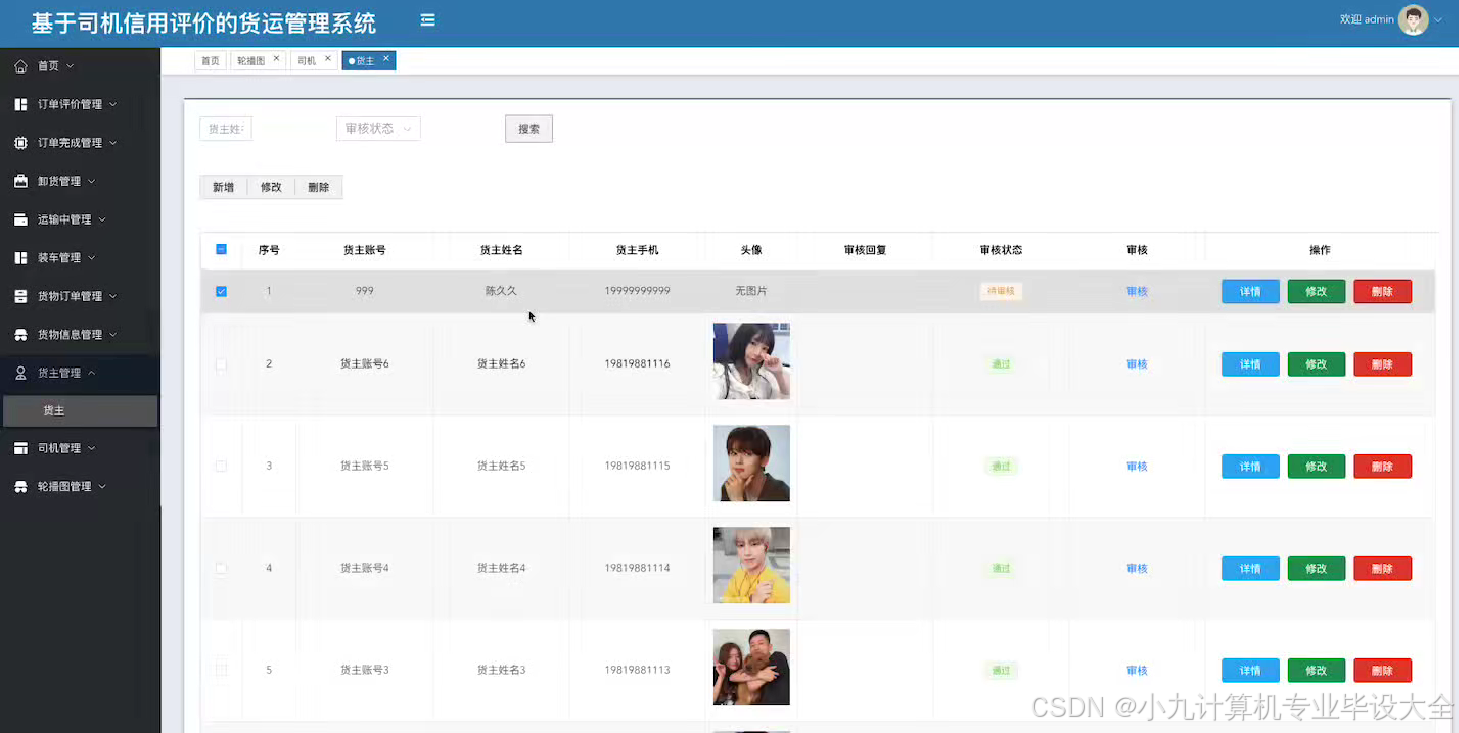Click the 轮播图管理 sidebar icon
The image size is (1459, 733).
[21, 486]
